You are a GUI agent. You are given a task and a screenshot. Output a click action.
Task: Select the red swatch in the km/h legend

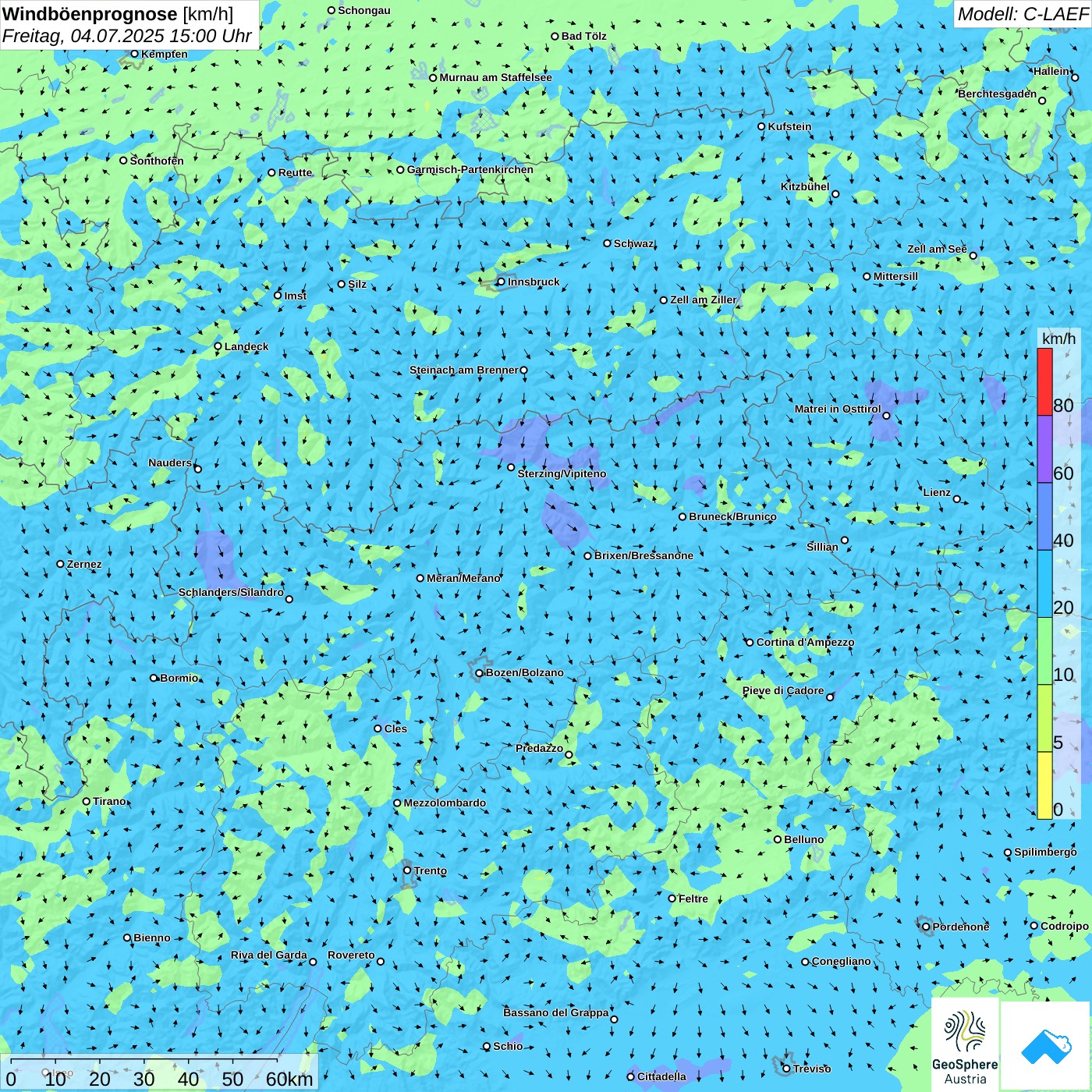1044,381
